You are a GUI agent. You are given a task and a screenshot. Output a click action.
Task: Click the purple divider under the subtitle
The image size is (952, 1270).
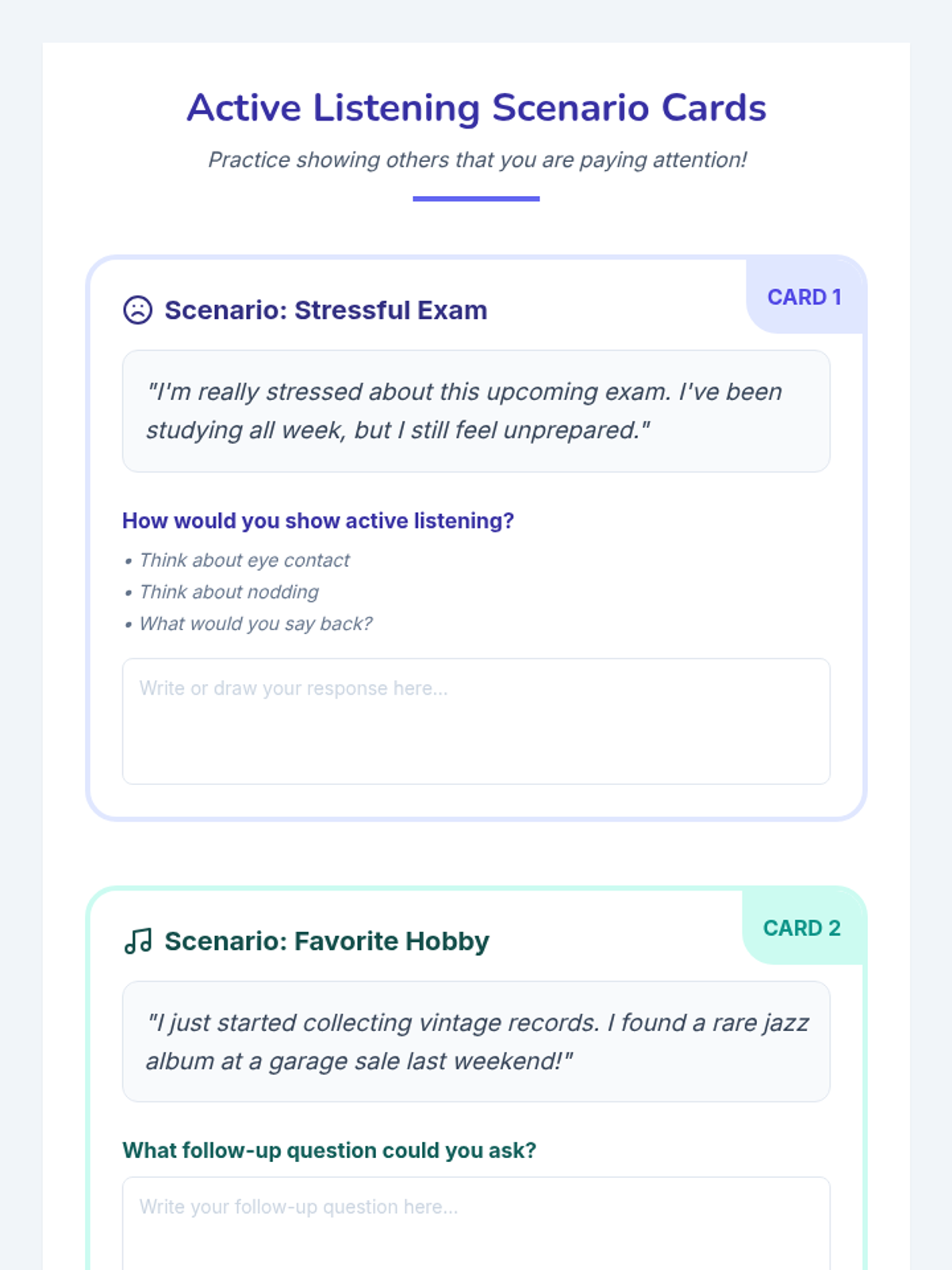tap(476, 198)
